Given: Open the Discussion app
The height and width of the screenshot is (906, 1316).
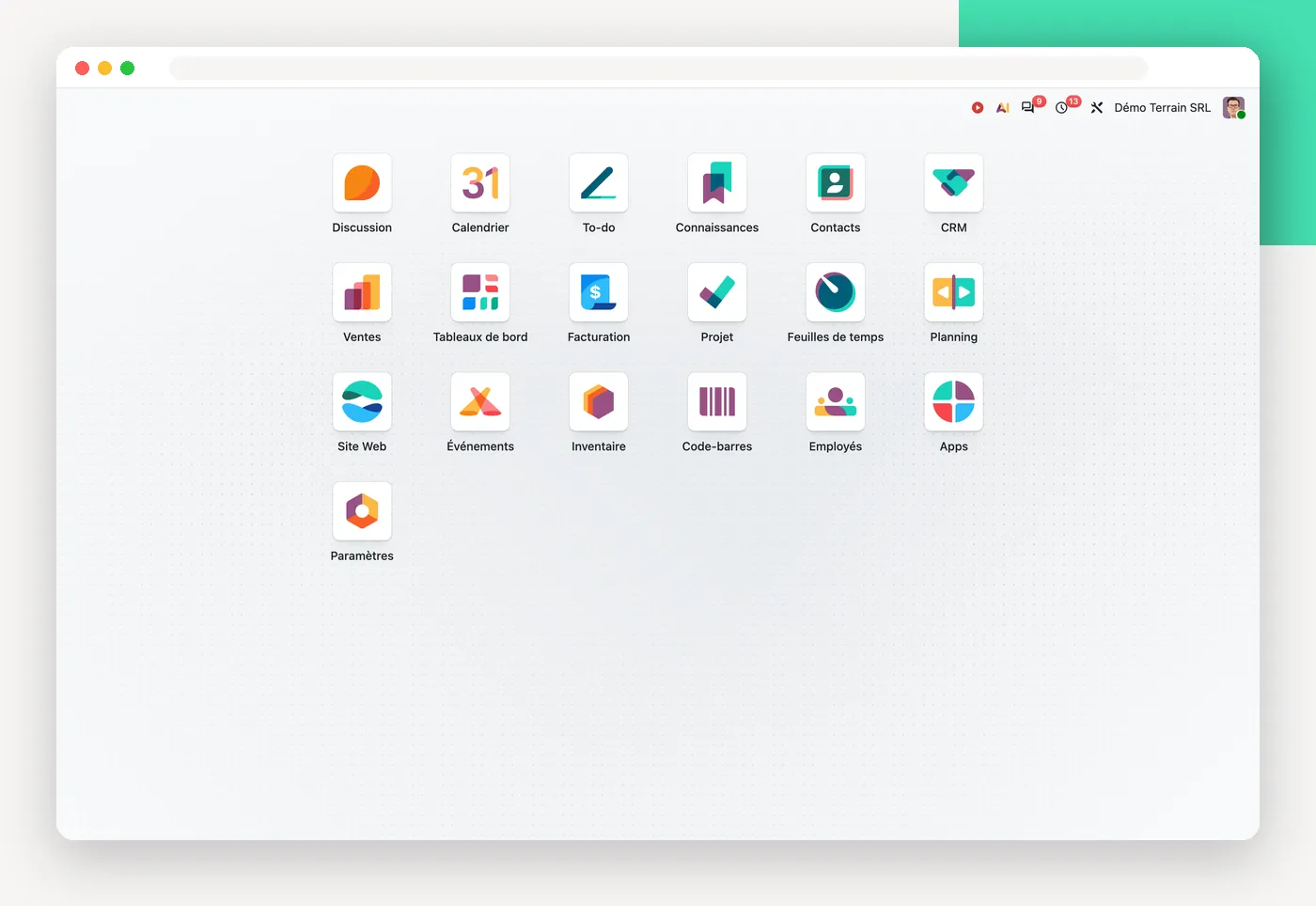Looking at the screenshot, I should [362, 183].
